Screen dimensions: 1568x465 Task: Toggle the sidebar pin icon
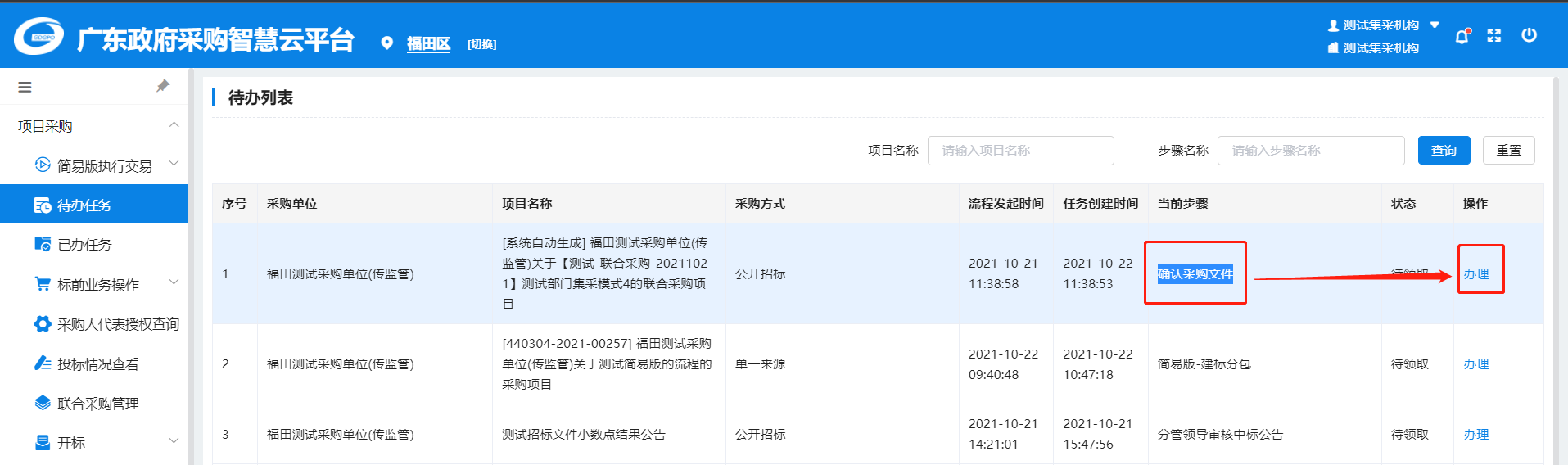click(163, 86)
